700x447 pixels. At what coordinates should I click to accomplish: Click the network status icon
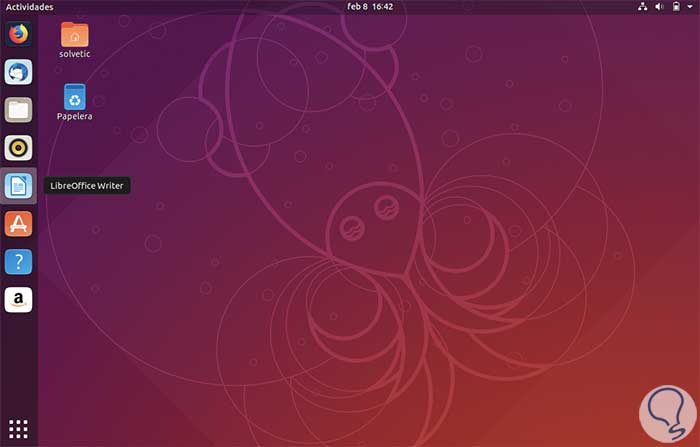[x=642, y=7]
